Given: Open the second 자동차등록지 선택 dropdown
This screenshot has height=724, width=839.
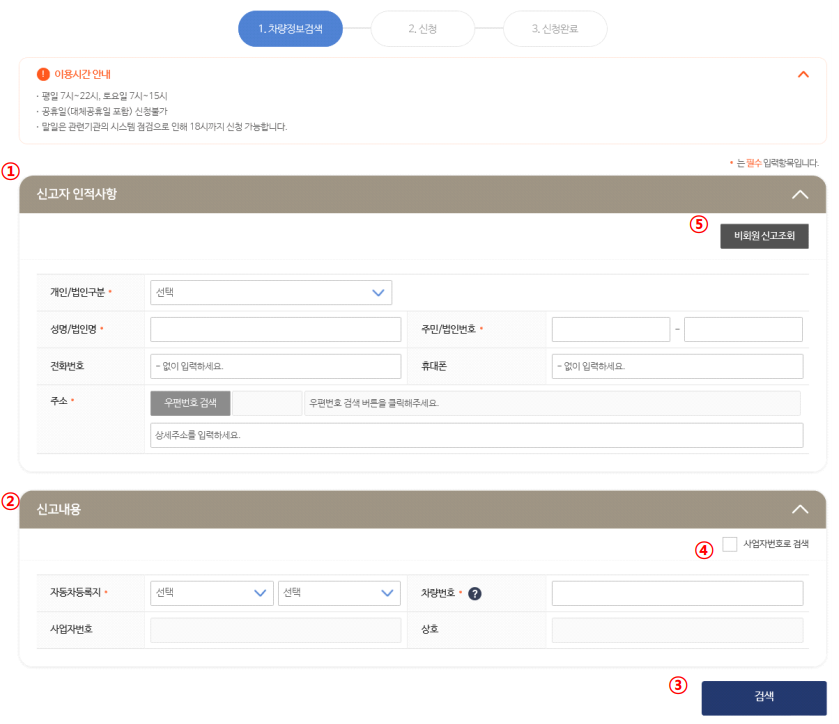Looking at the screenshot, I should coord(339,593).
